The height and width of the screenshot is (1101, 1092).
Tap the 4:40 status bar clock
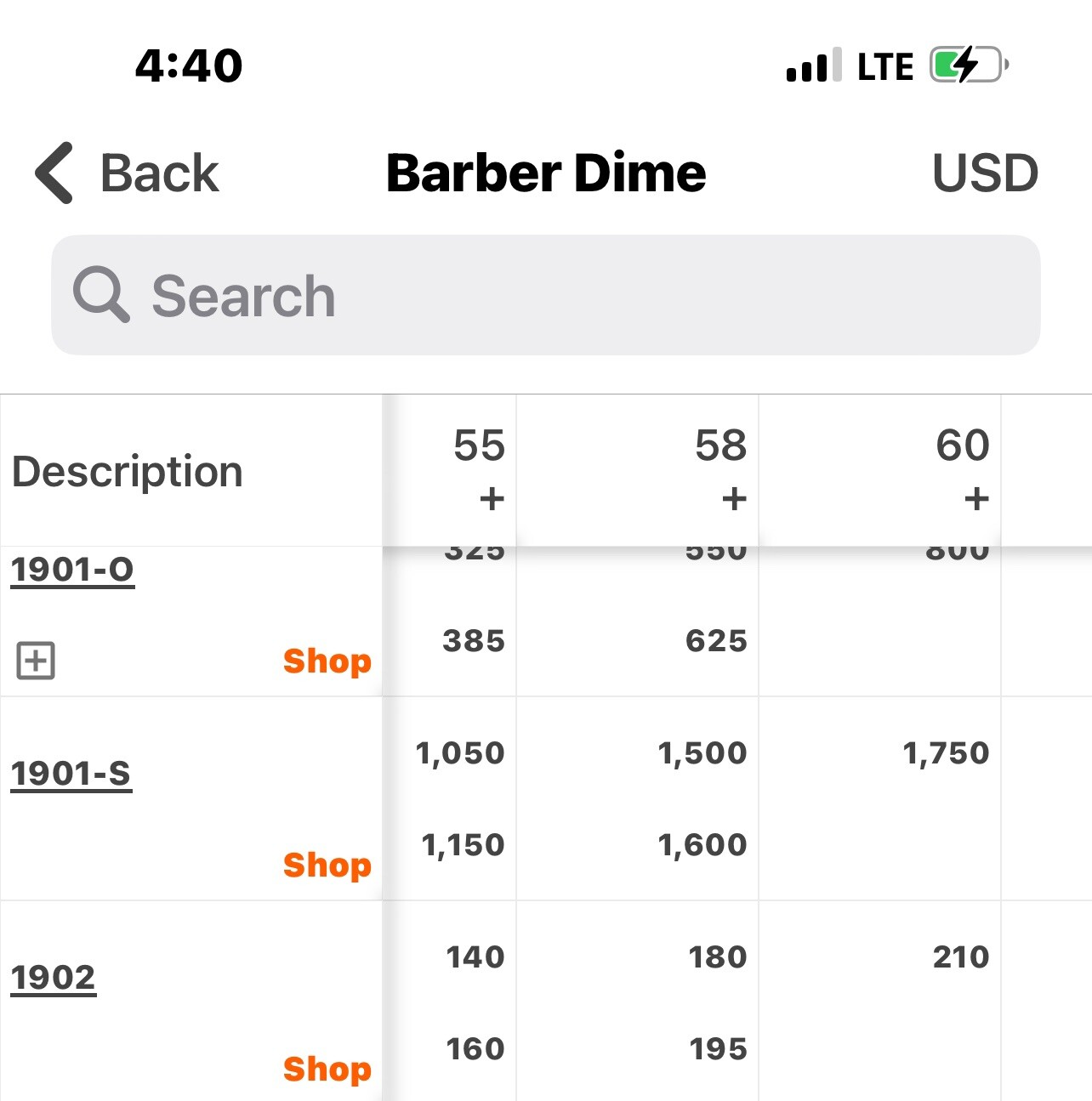coord(189,65)
